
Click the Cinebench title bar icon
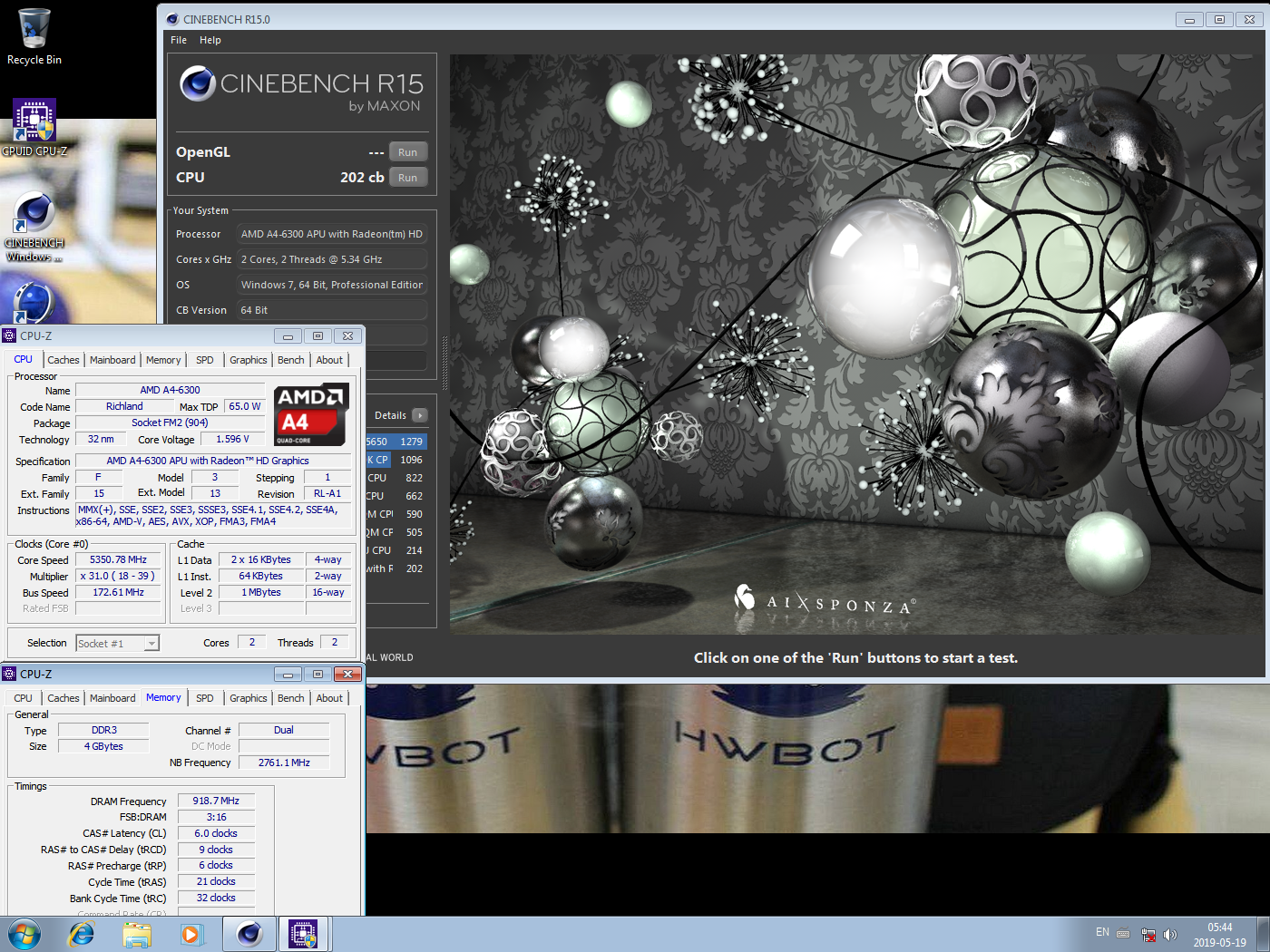[172, 19]
